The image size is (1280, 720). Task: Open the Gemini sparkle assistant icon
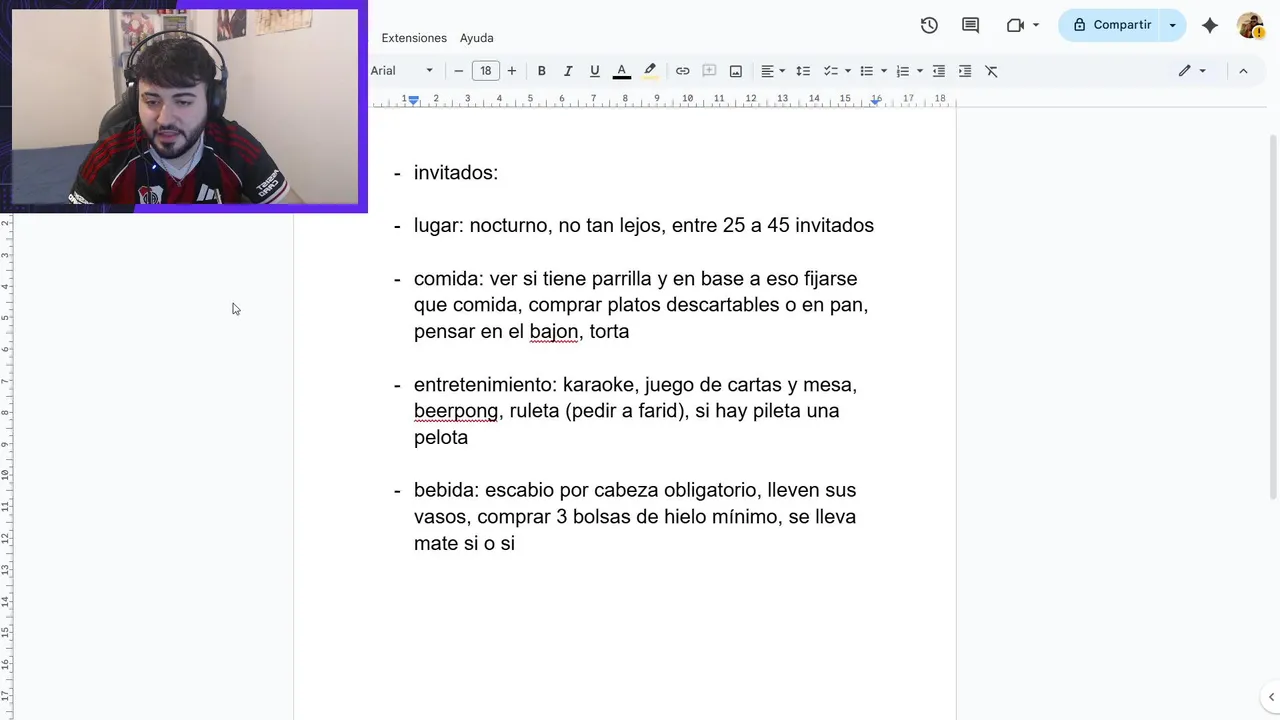(1210, 25)
